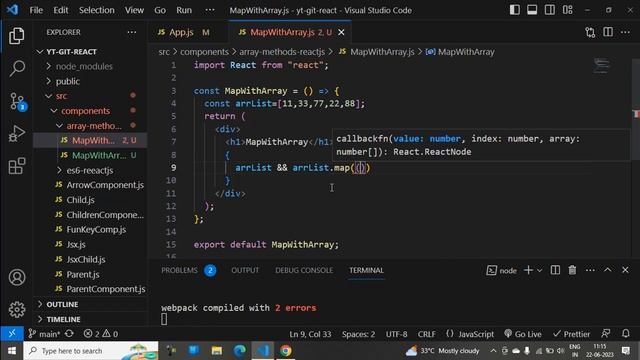Viewport: 640px width, 360px height.
Task: Add a new terminal with plus icon
Action: [528, 270]
